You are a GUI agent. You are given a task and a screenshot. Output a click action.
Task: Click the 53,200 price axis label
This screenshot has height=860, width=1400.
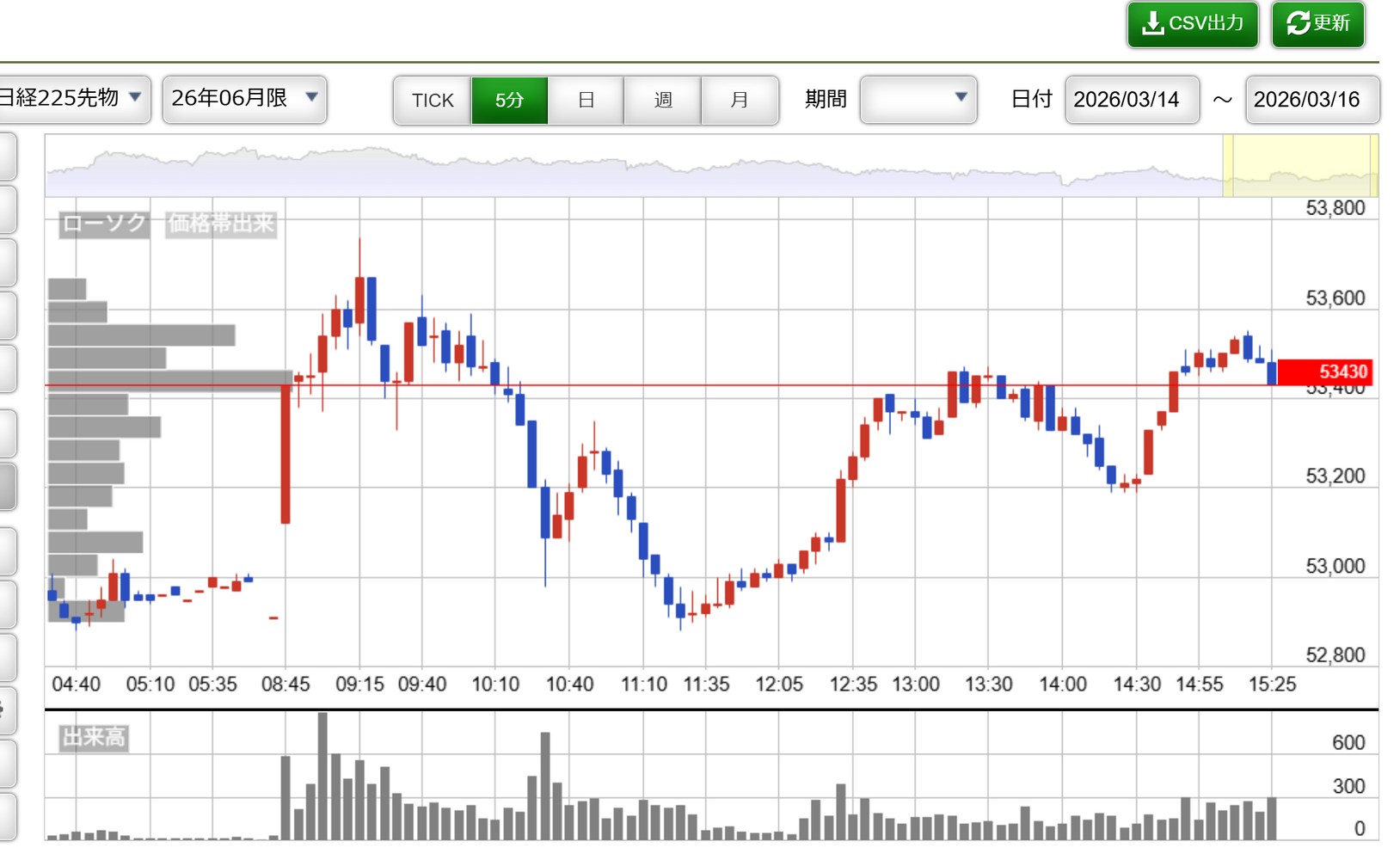coord(1335,476)
